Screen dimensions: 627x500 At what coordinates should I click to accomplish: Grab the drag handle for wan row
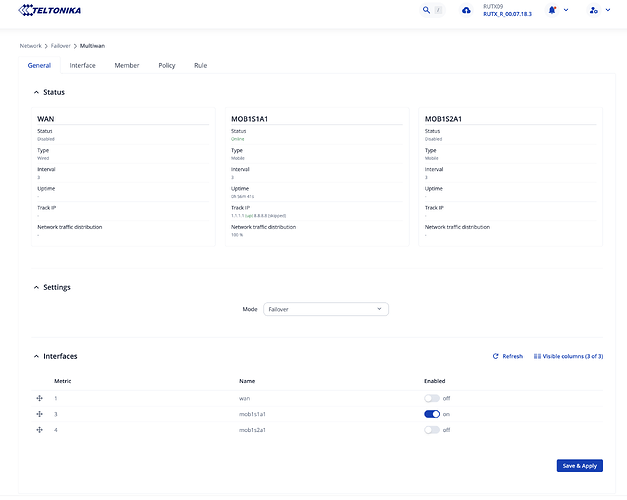point(39,398)
